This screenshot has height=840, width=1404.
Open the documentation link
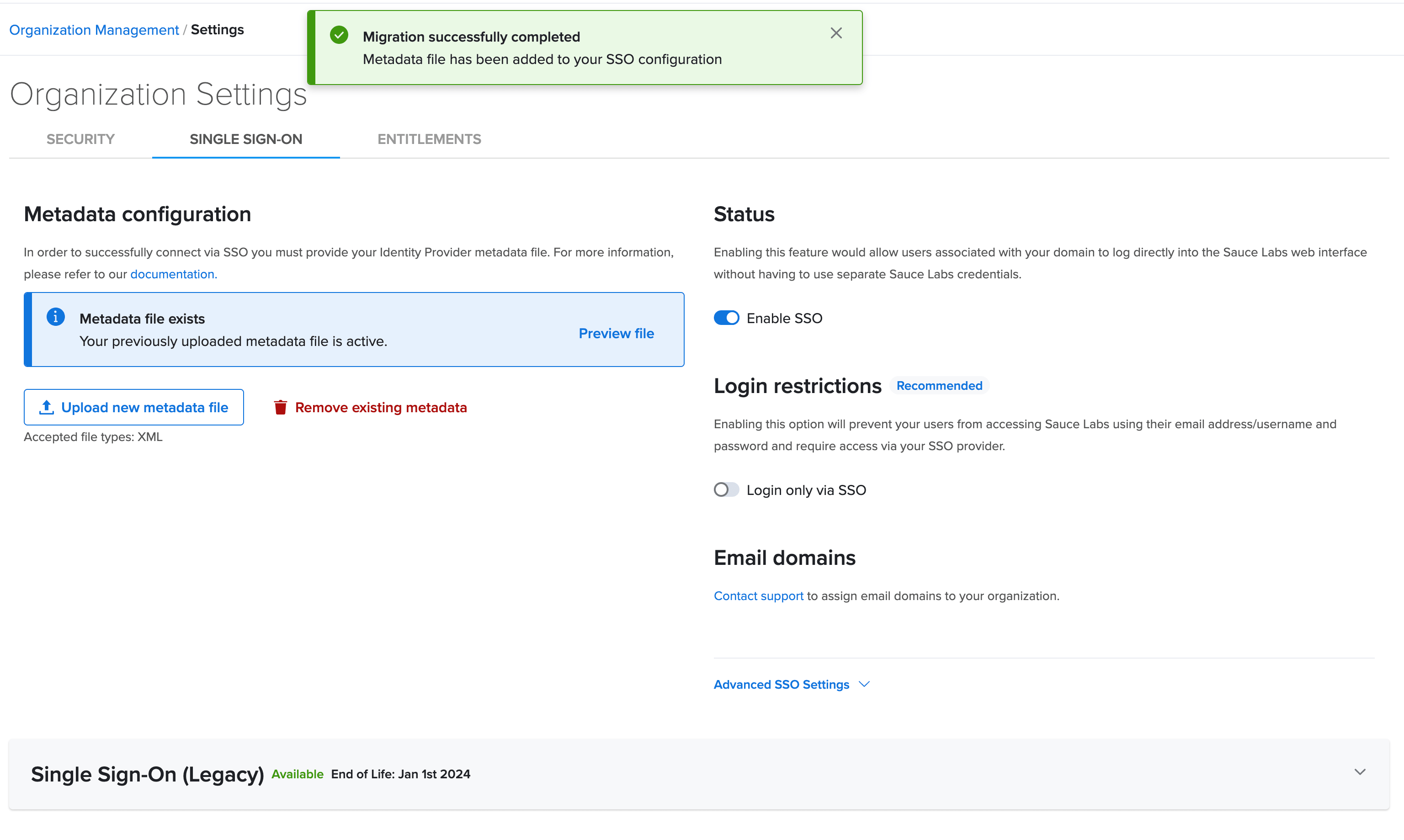coord(172,274)
